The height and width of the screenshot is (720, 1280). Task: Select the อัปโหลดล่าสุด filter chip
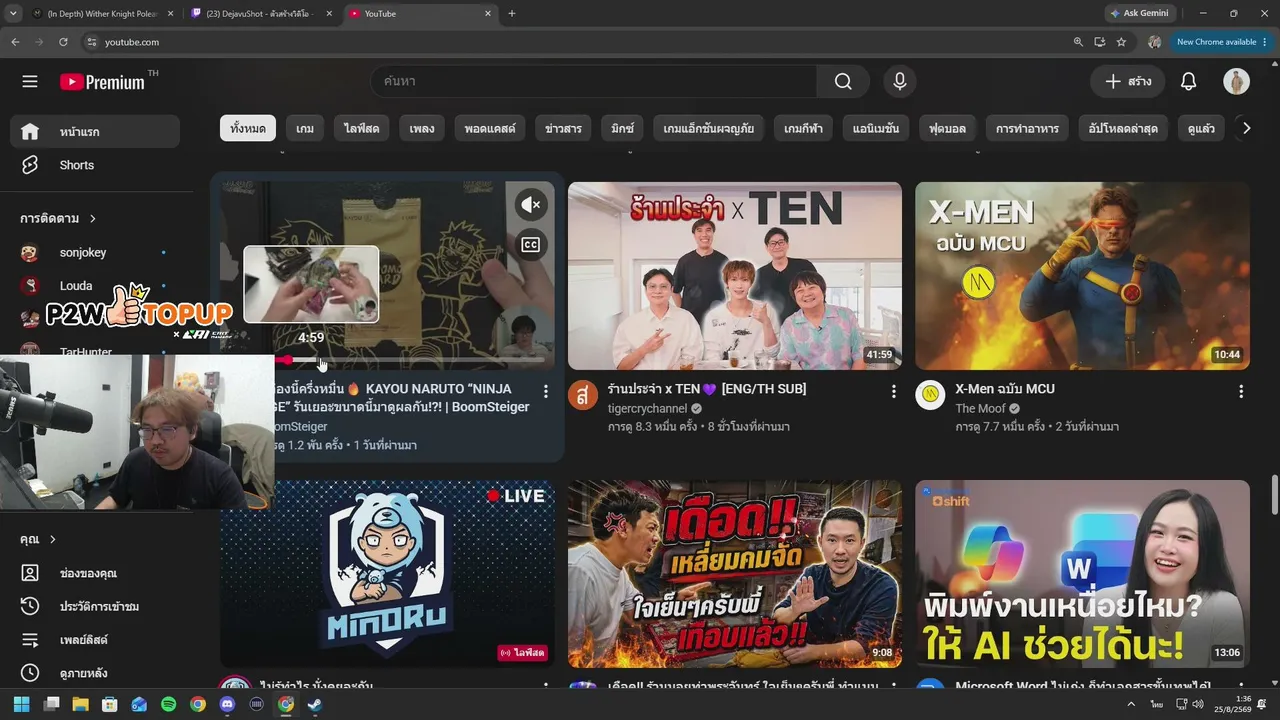pos(1123,128)
